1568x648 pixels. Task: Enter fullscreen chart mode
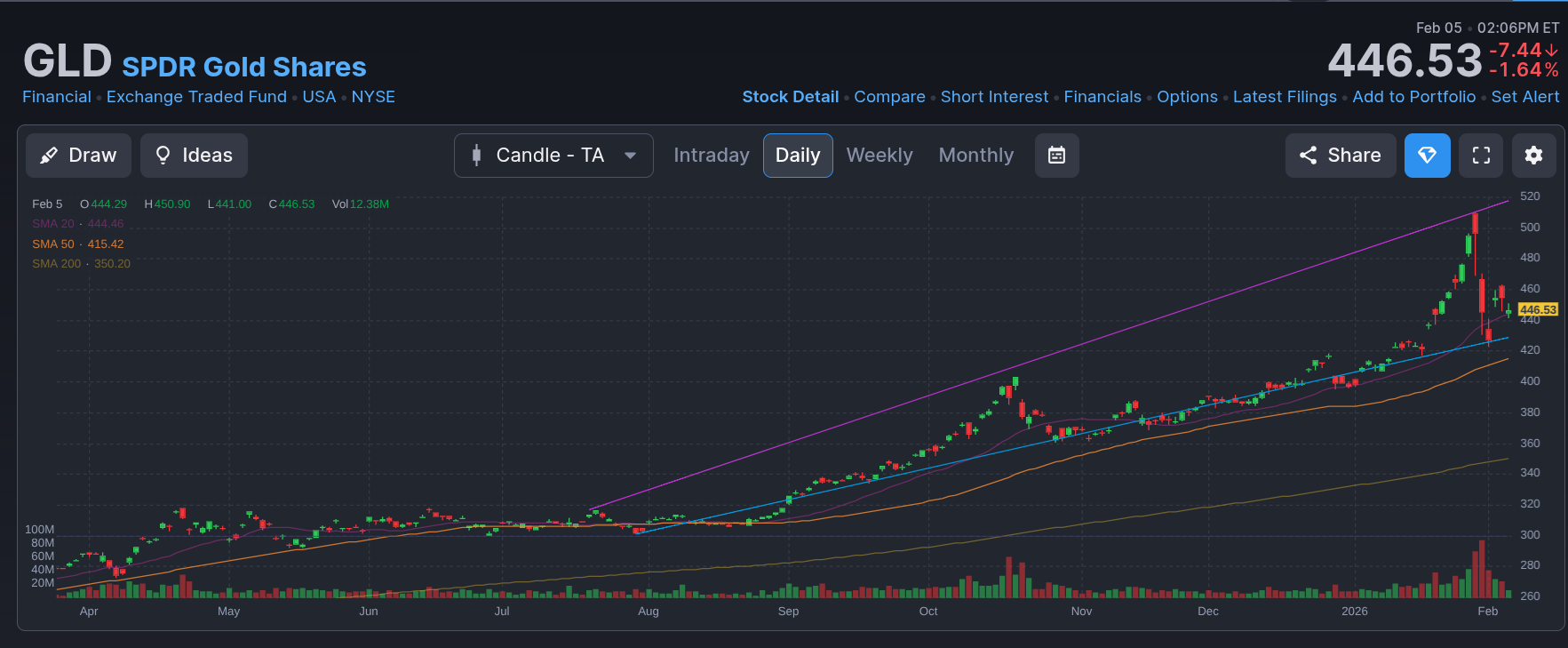pyautogui.click(x=1481, y=156)
